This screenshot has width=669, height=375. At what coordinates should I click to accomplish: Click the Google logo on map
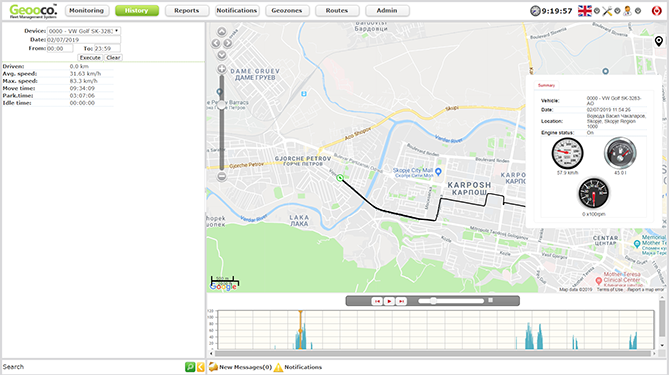pos(223,287)
